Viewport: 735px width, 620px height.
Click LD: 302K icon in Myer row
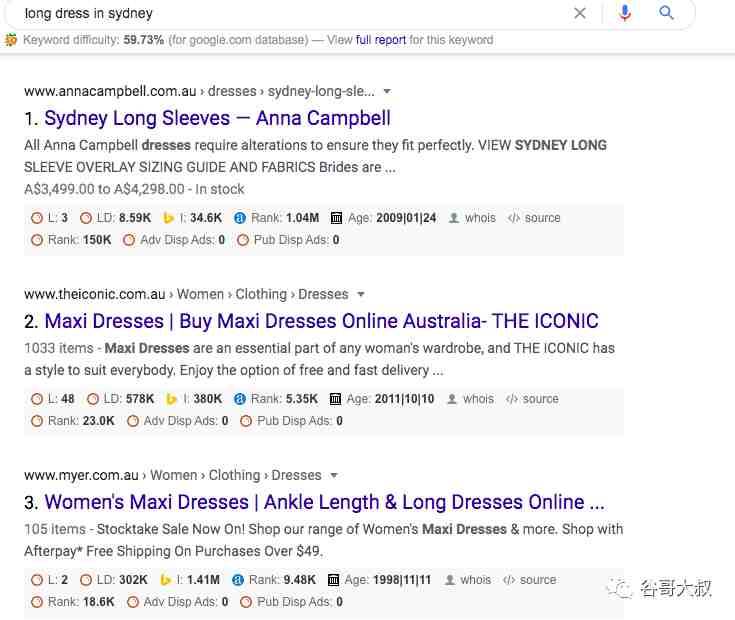click(86, 580)
